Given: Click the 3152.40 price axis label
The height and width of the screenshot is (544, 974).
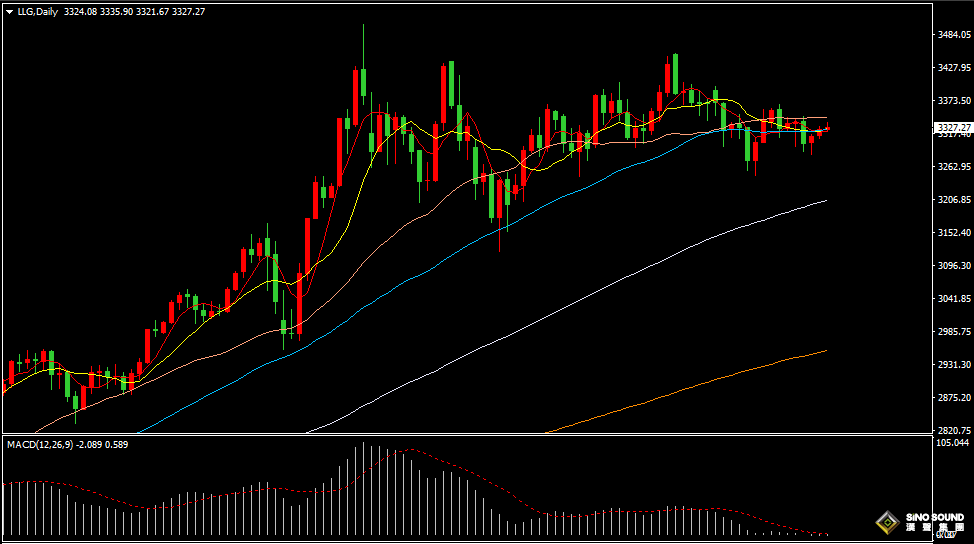Looking at the screenshot, I should [x=954, y=232].
